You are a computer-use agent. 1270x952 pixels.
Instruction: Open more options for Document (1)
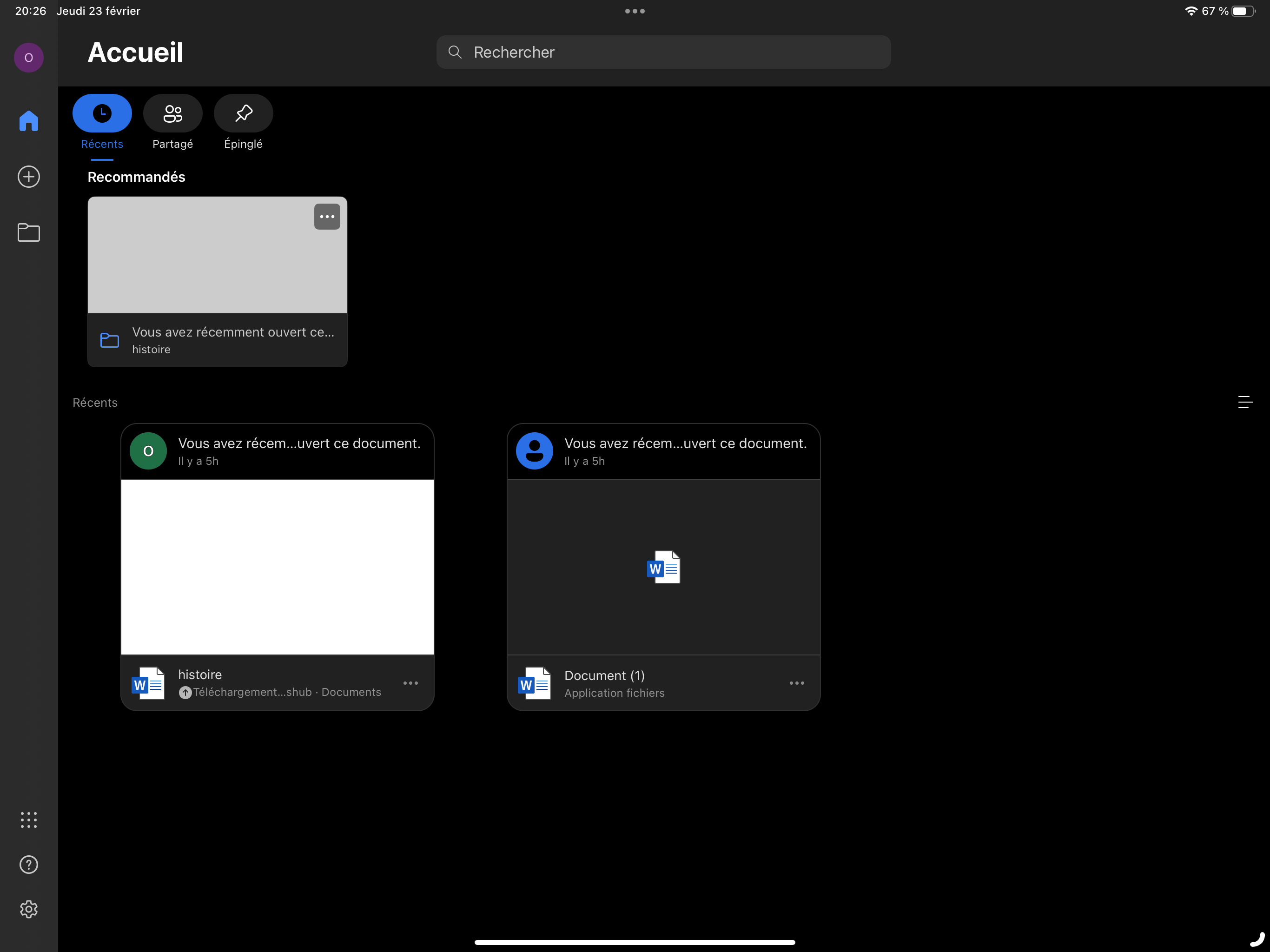coord(797,683)
